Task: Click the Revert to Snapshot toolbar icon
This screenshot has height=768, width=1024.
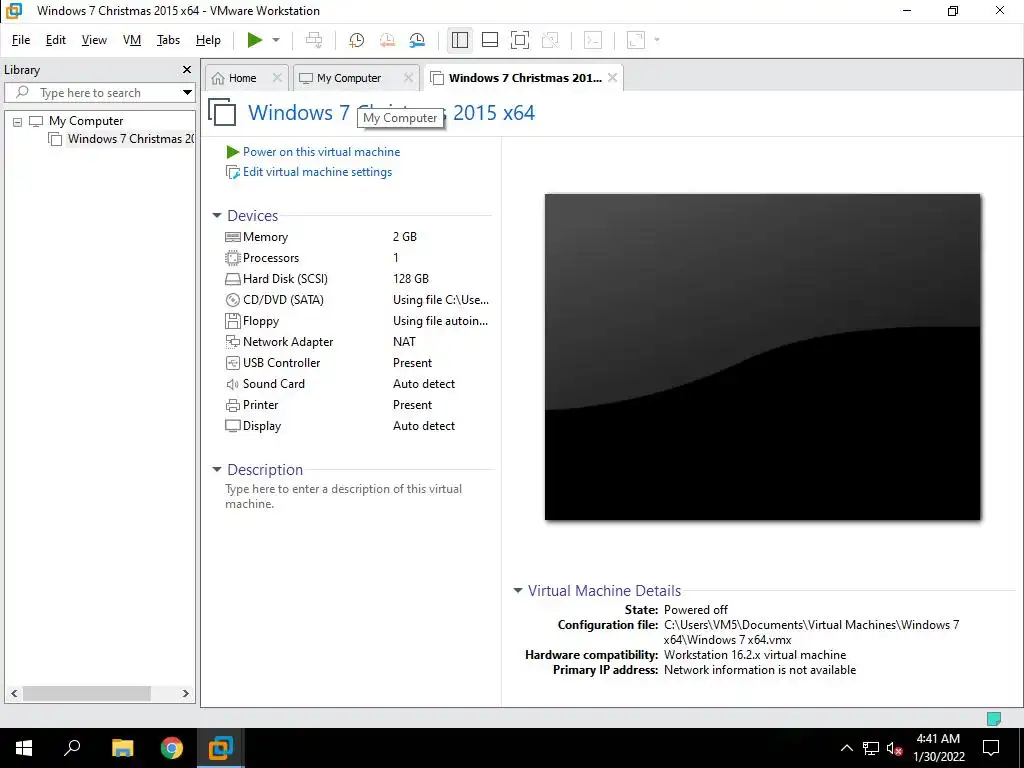Action: (x=387, y=40)
